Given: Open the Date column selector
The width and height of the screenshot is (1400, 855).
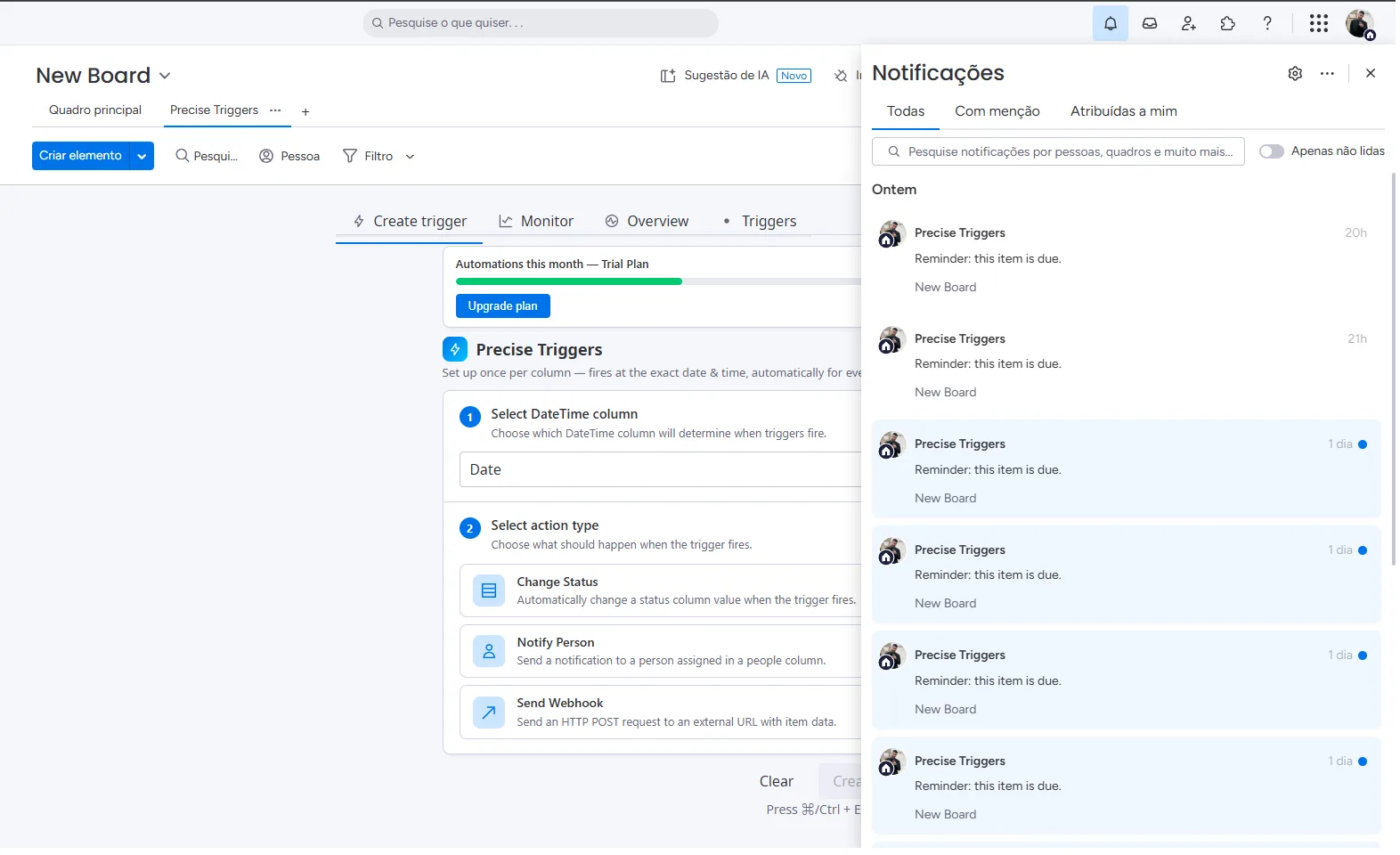Looking at the screenshot, I should click(x=660, y=469).
